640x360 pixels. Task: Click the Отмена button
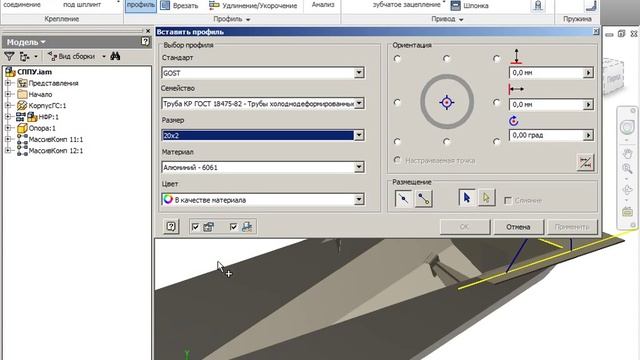pyautogui.click(x=518, y=227)
